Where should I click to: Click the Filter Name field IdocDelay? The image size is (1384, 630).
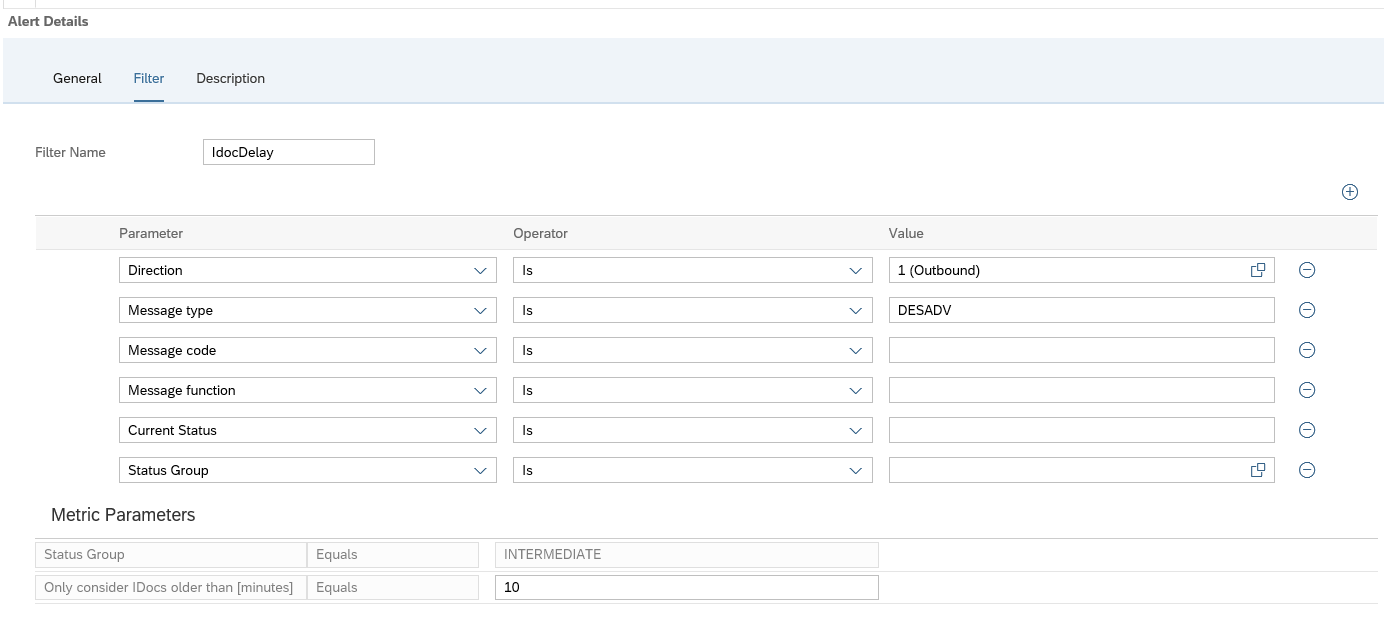point(288,152)
